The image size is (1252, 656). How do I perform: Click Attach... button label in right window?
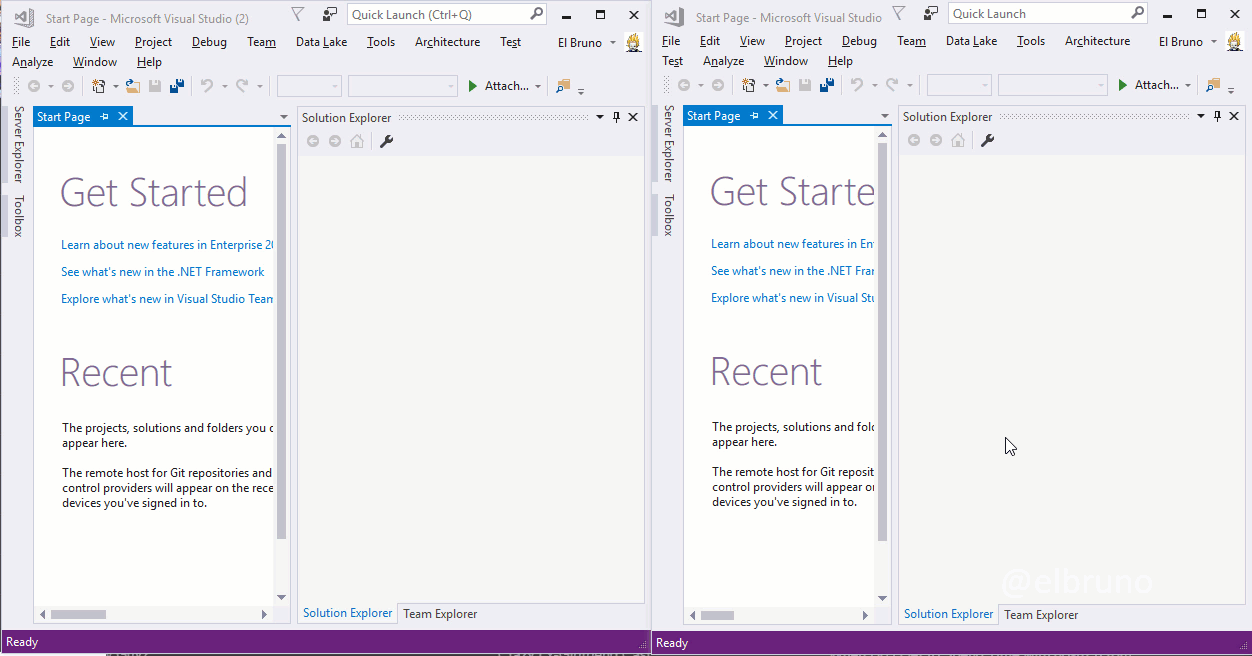(x=1156, y=85)
